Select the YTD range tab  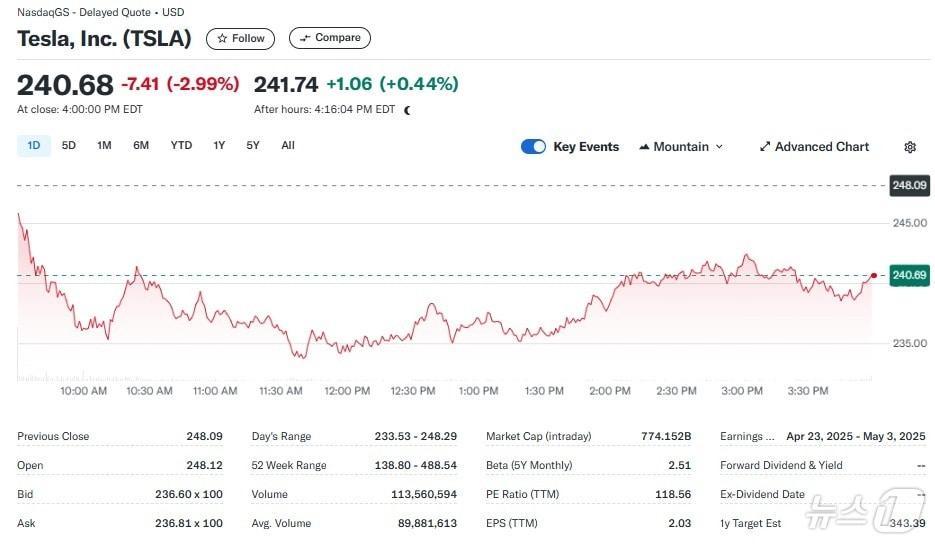click(181, 146)
